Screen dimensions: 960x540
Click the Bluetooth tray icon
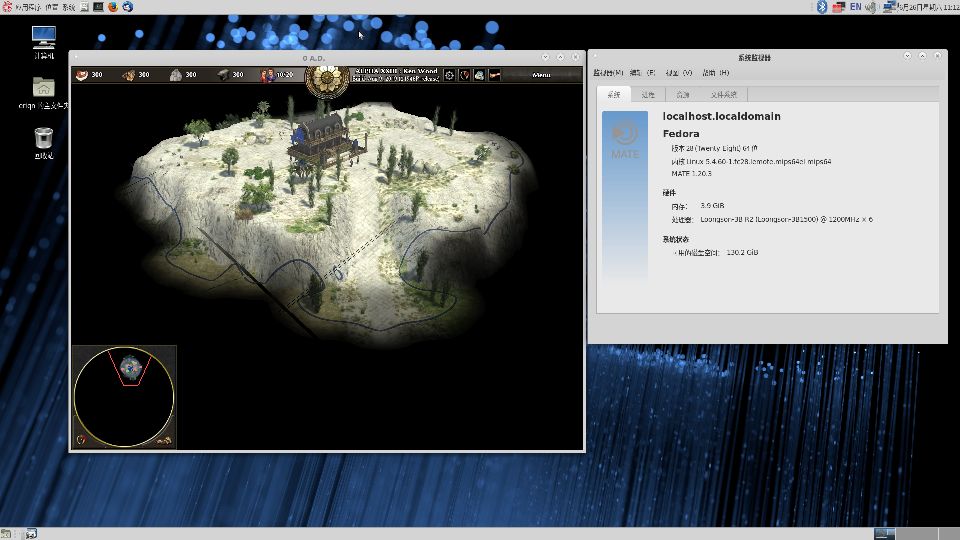(822, 7)
